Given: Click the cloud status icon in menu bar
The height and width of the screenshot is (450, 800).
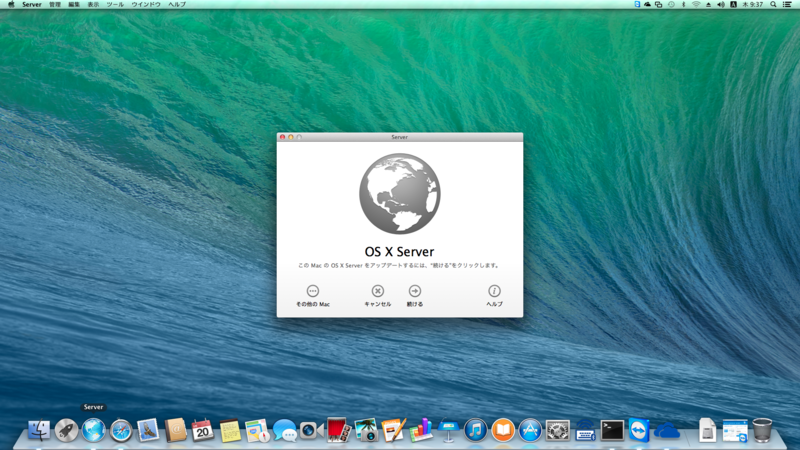Looking at the screenshot, I should [647, 4].
